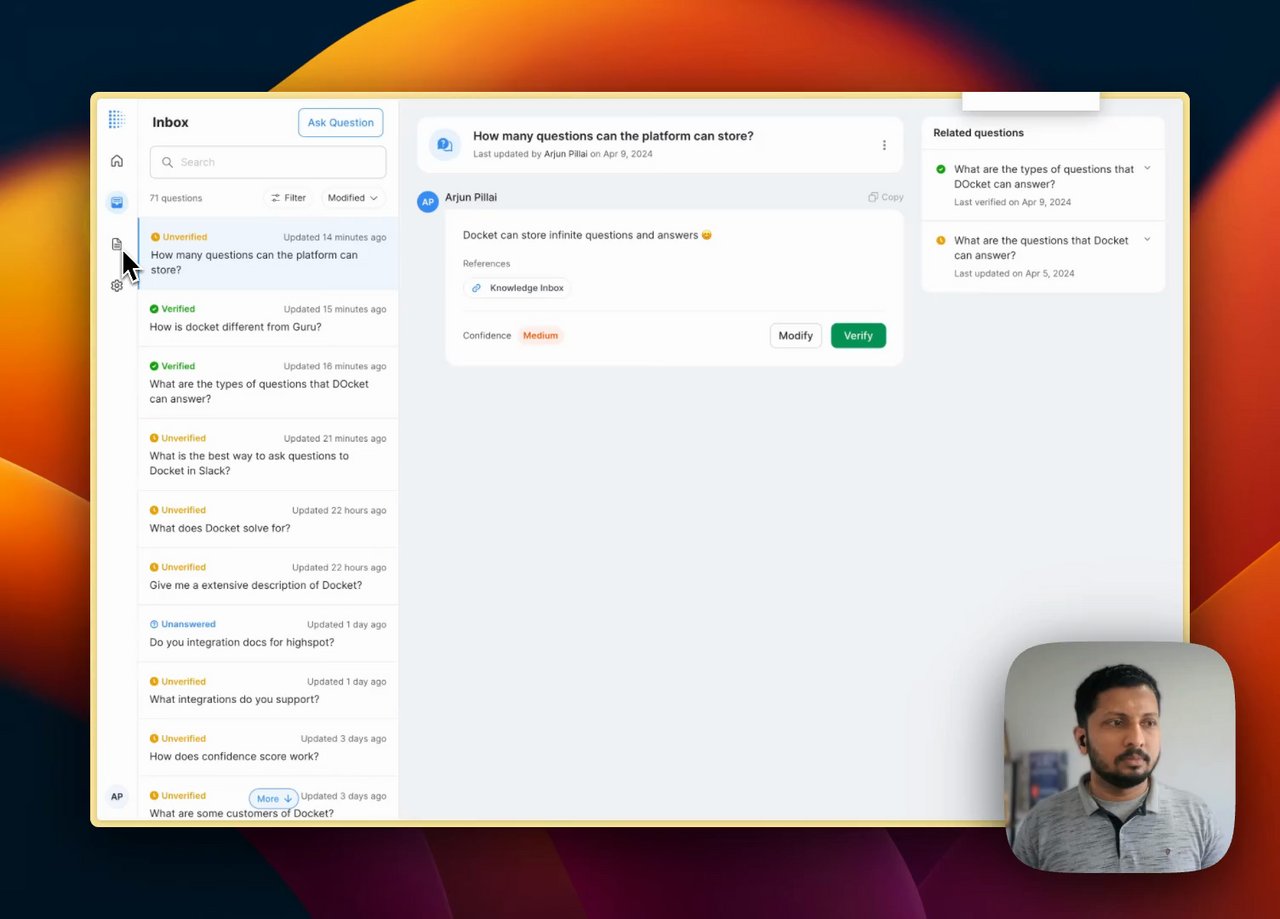This screenshot has height=919, width=1280.
Task: Open the Modified sort dropdown
Action: [x=353, y=198]
